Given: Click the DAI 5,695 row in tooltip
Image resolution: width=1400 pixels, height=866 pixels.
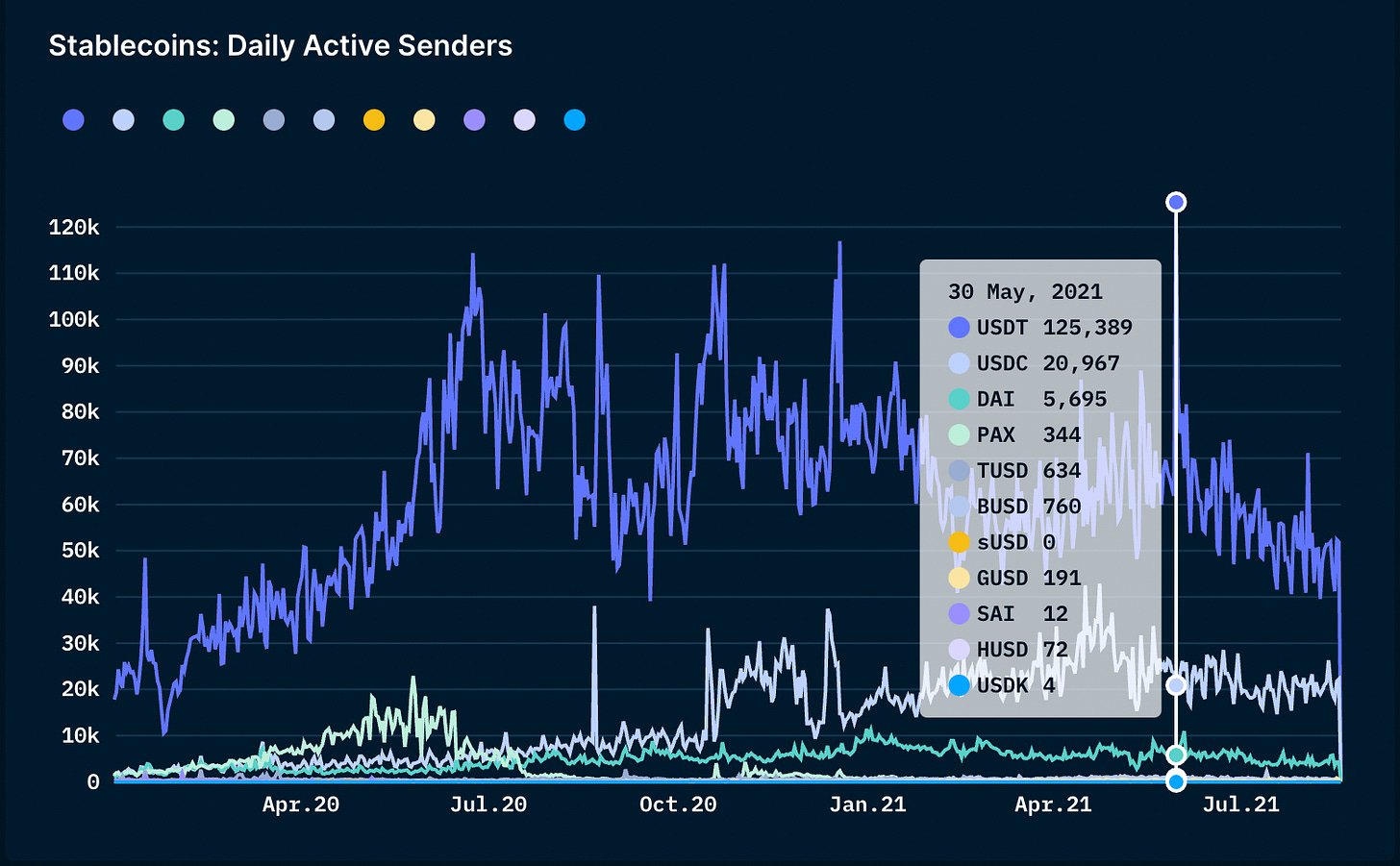Looking at the screenshot, I should [1028, 399].
